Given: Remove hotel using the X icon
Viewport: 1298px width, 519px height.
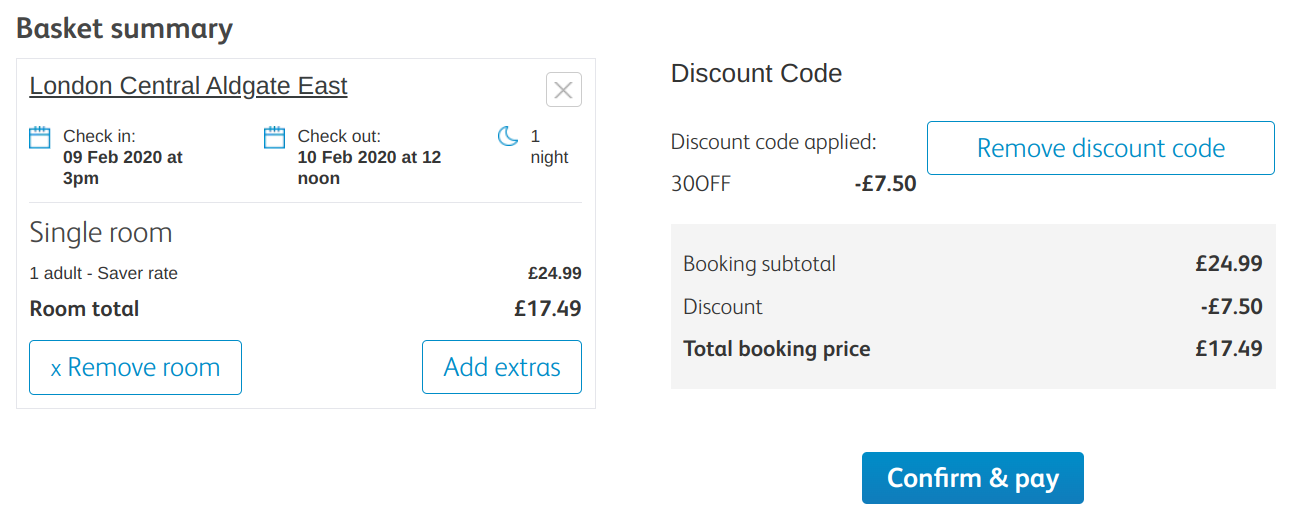Looking at the screenshot, I should 563,90.
